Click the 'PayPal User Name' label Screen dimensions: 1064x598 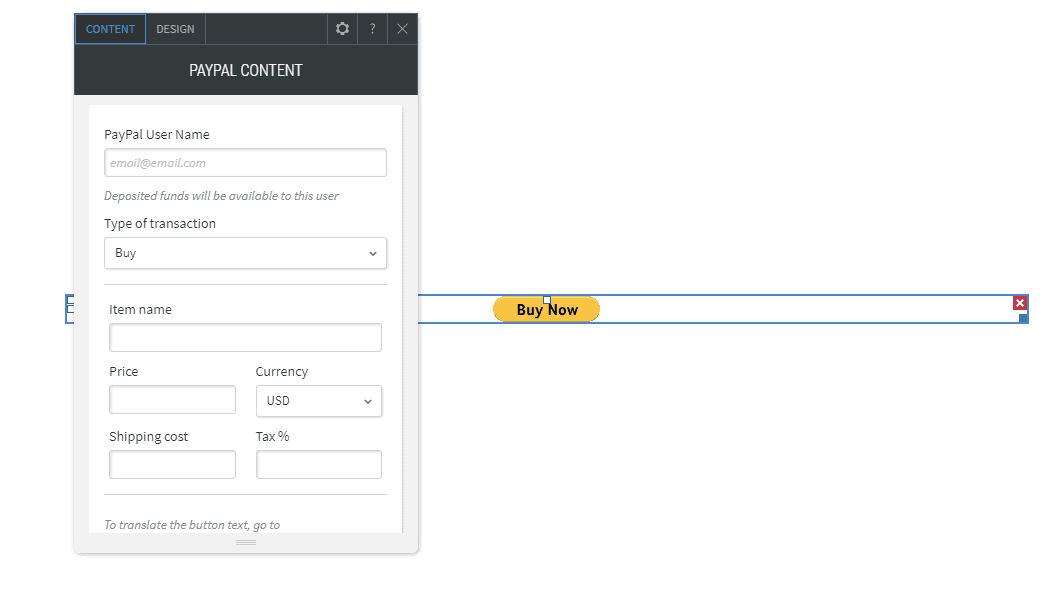point(157,134)
